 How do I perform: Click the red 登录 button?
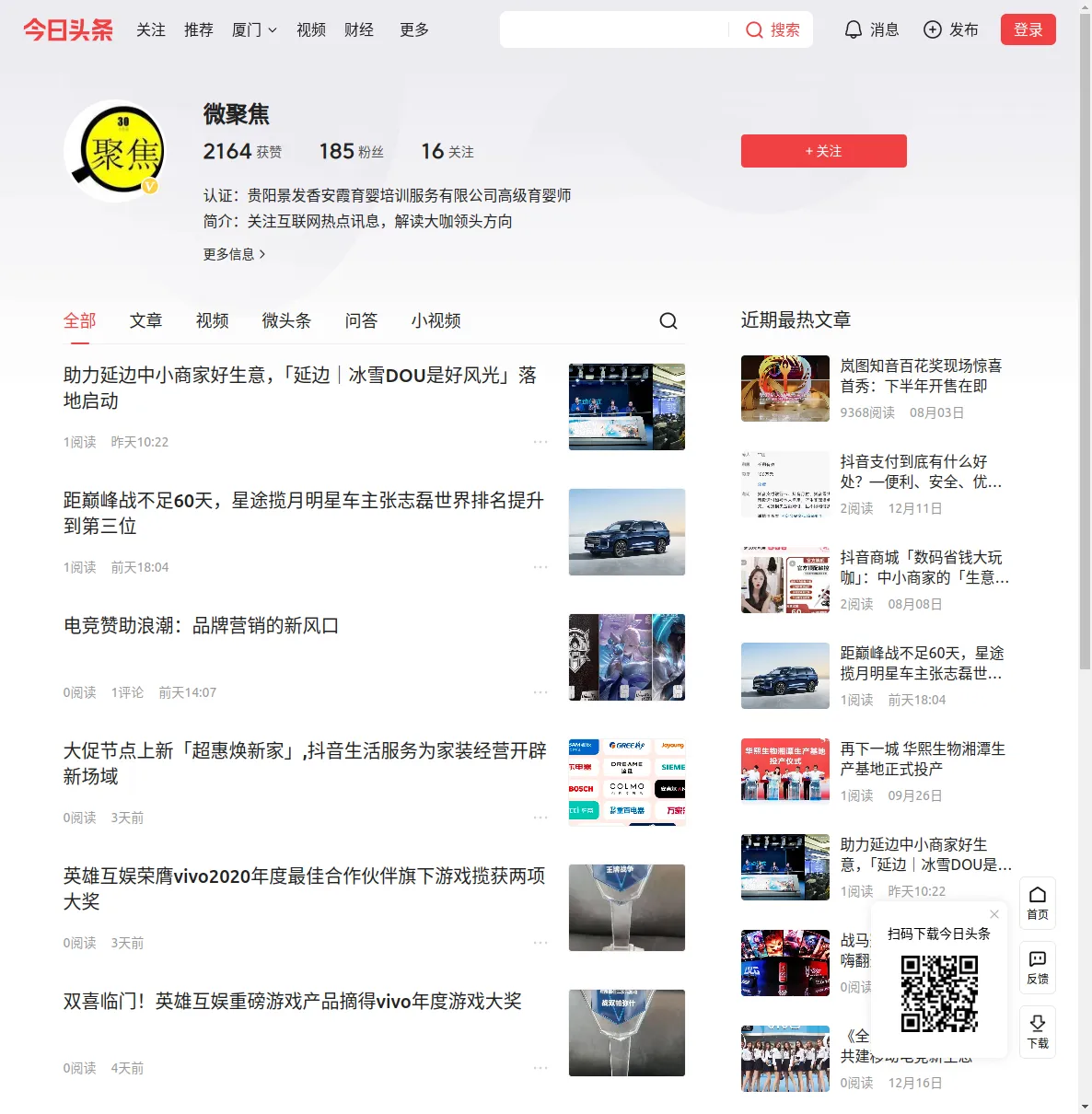pos(1028,29)
